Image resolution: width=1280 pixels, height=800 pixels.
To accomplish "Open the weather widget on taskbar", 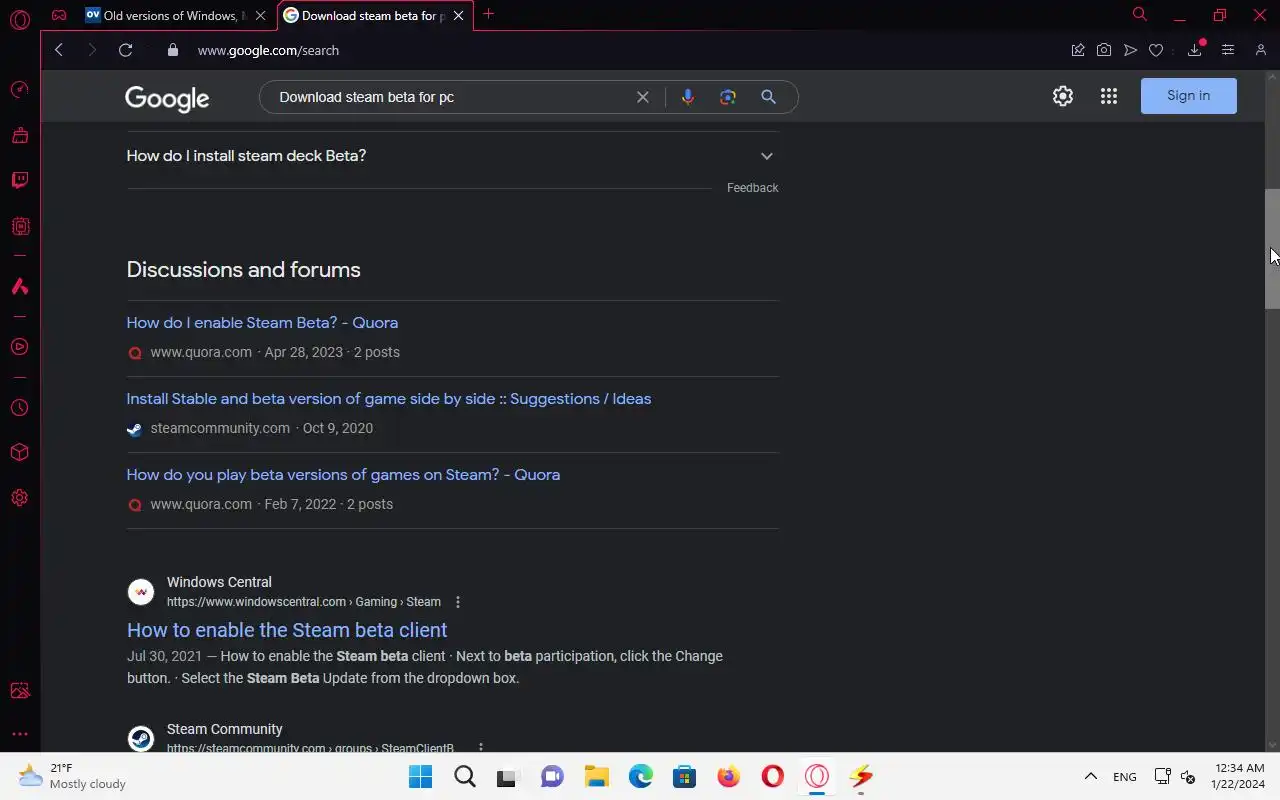I will coord(72,776).
